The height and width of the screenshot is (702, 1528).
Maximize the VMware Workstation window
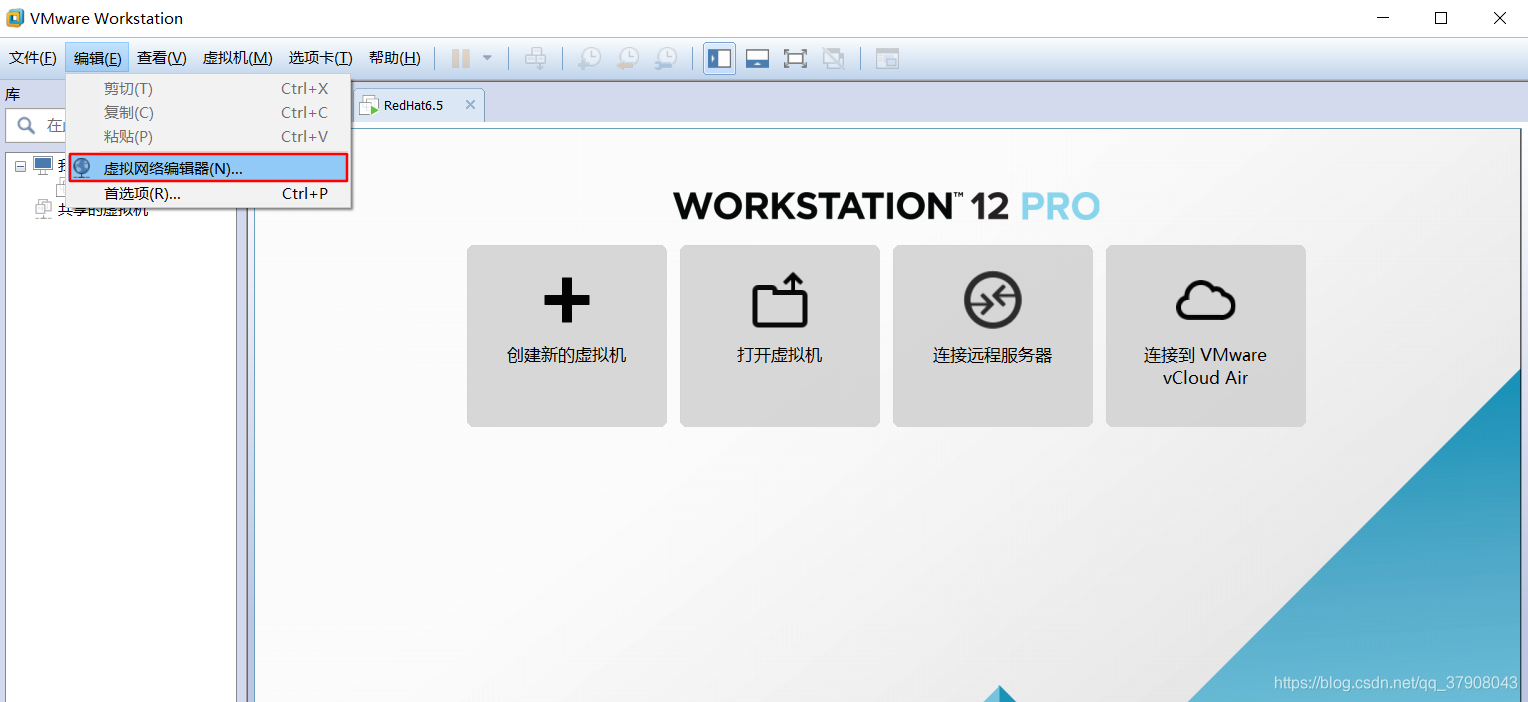coord(1441,18)
